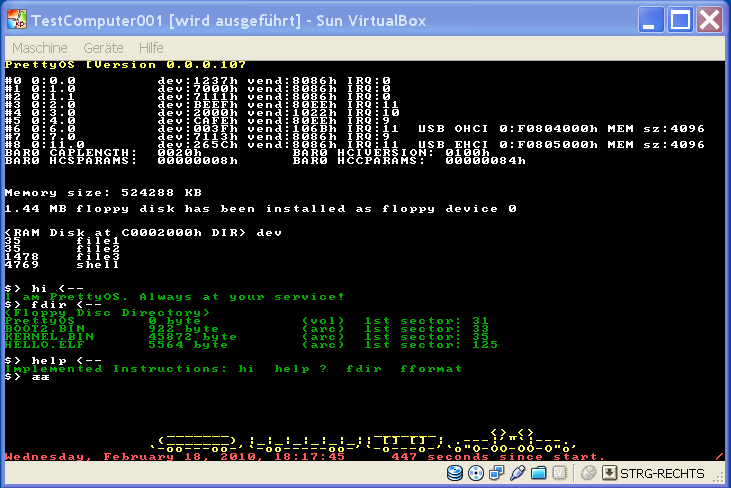Click the command prompt line with 'ææ'
731x488 pixels.
pos(27,377)
